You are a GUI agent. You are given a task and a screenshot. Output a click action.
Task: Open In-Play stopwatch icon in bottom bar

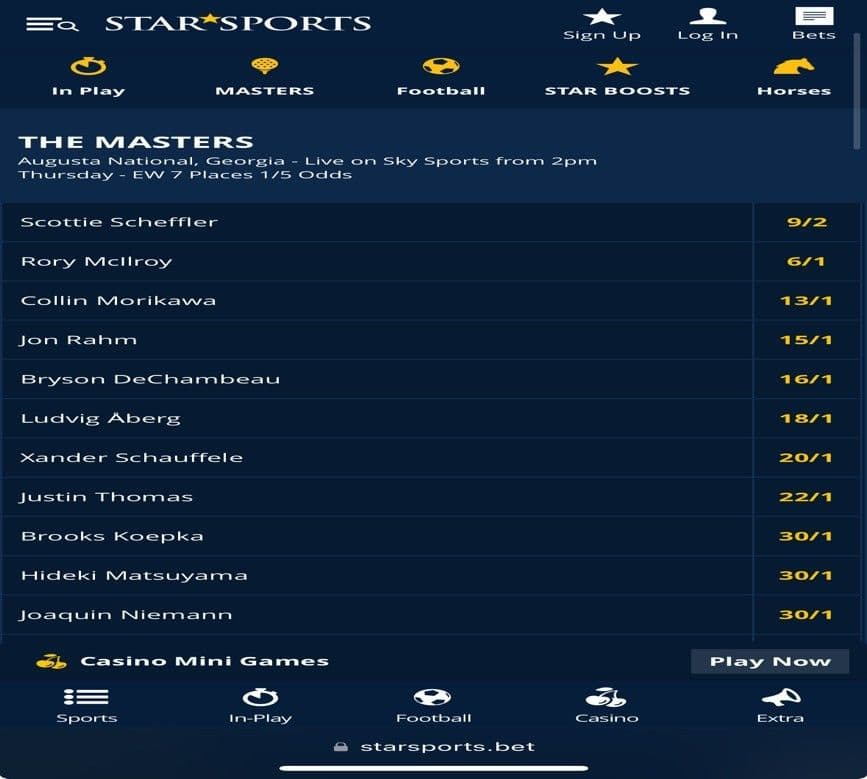coord(260,697)
